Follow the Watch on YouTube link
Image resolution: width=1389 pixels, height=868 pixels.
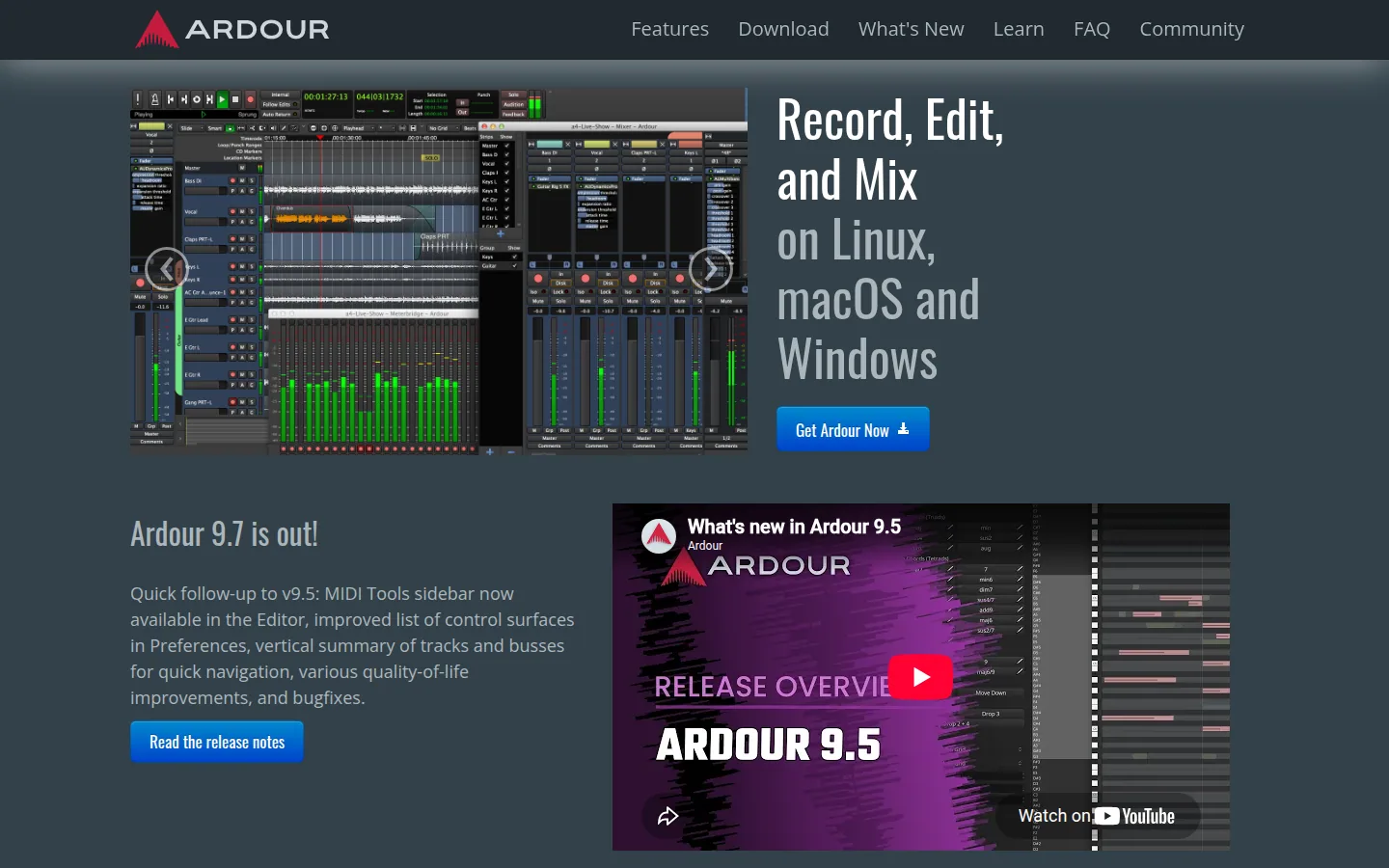[x=1097, y=816]
